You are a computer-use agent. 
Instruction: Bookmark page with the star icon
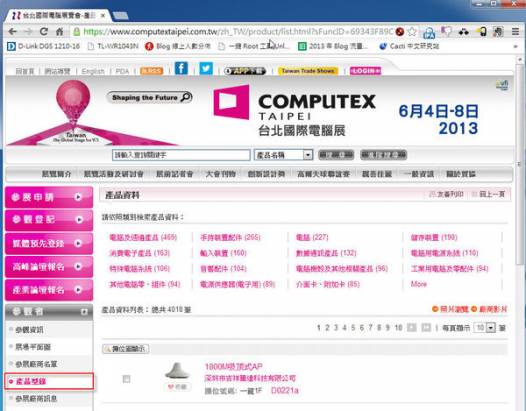point(412,32)
